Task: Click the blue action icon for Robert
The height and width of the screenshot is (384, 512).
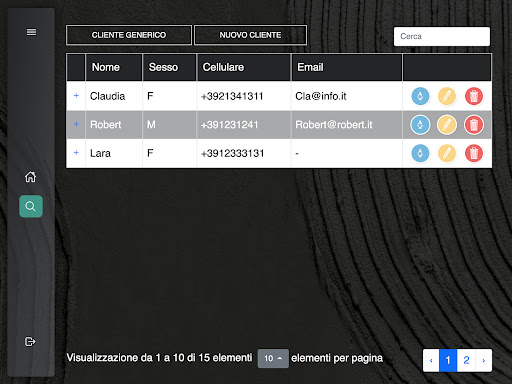Action: point(420,125)
